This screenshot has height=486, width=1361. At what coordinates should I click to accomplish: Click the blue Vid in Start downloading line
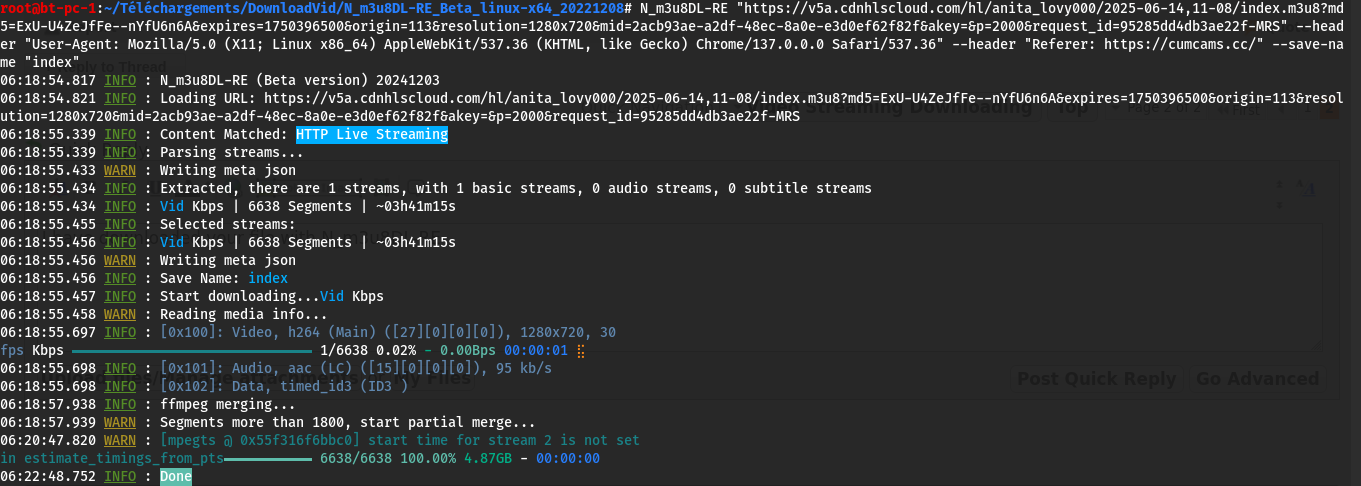[332, 296]
